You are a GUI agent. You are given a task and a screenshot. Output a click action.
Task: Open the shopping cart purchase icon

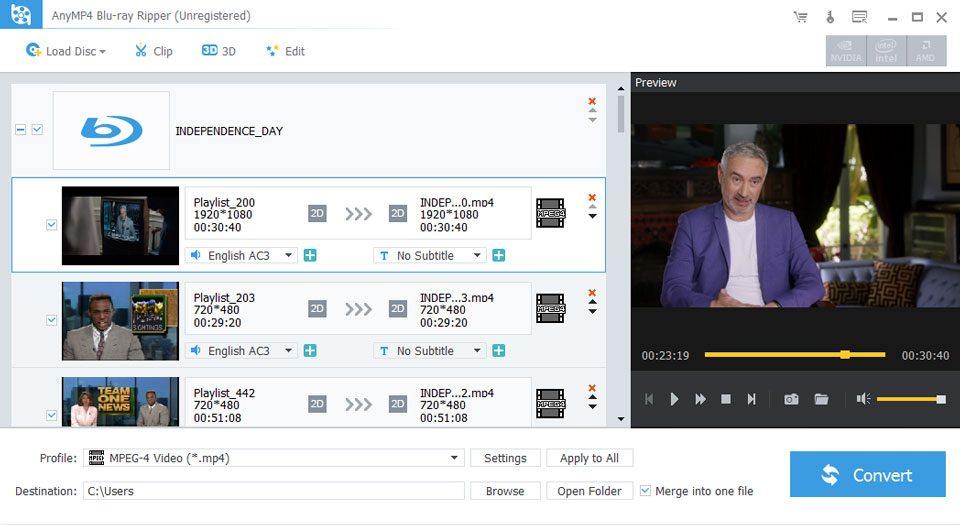click(800, 17)
